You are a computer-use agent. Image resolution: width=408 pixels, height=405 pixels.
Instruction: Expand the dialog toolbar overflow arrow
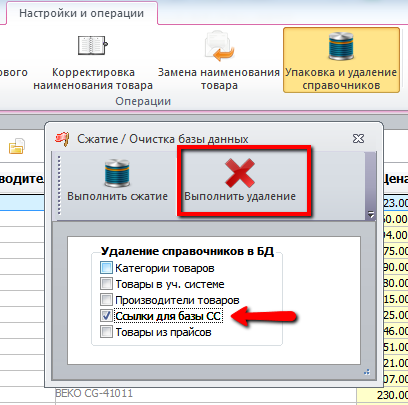tap(371, 214)
